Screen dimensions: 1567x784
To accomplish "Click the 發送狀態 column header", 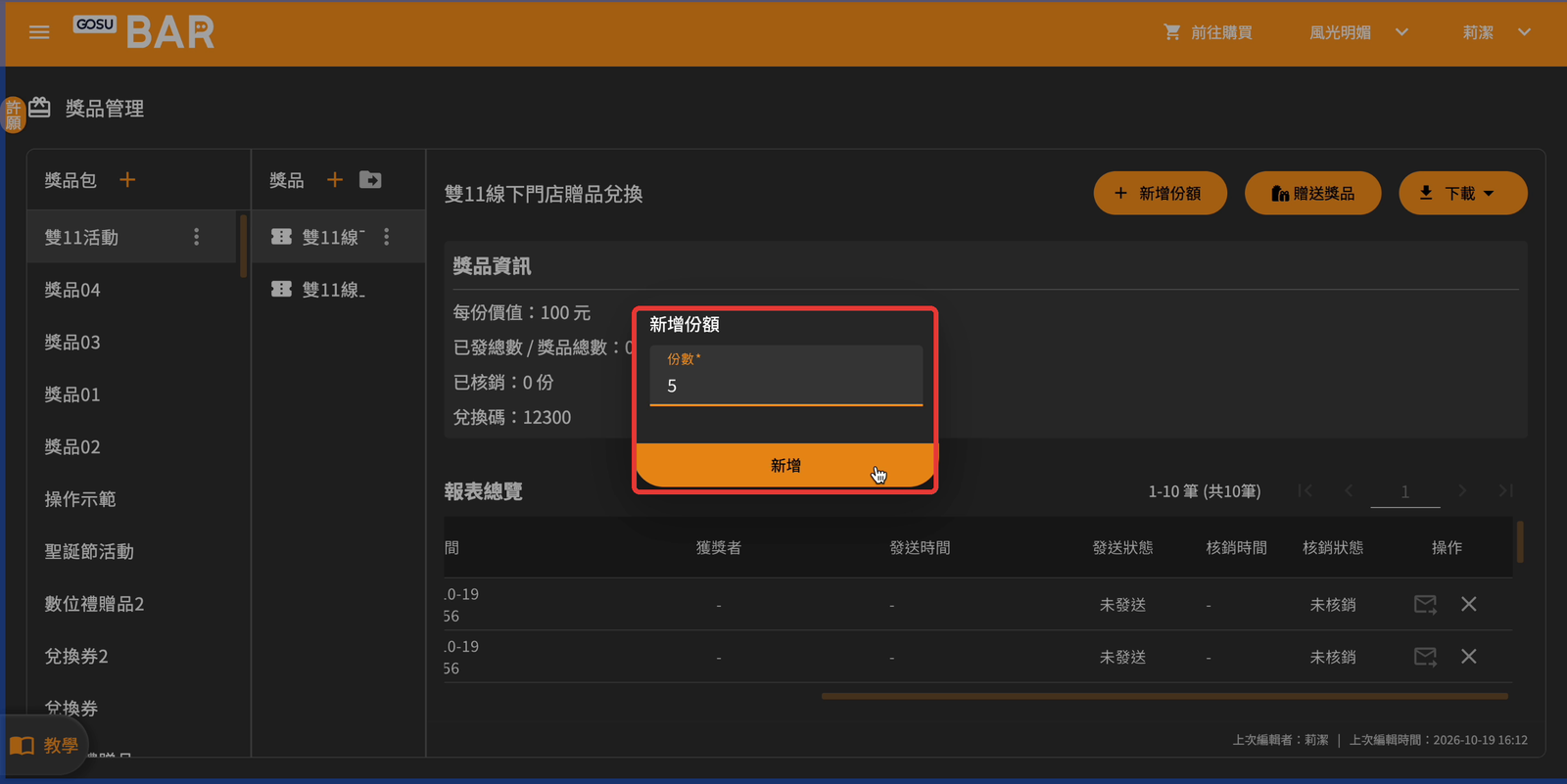I will pyautogui.click(x=1122, y=547).
